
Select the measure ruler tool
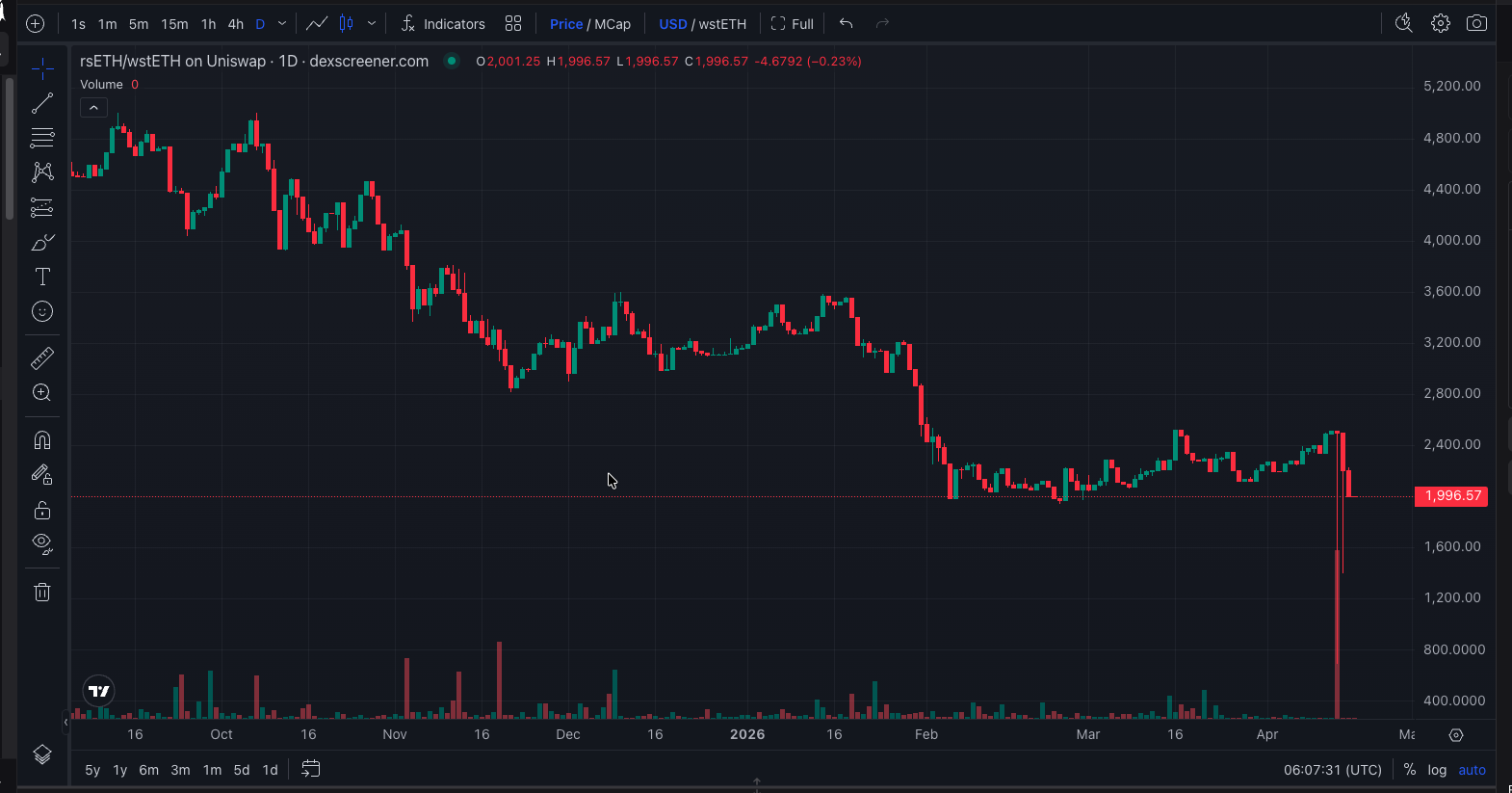tap(42, 357)
